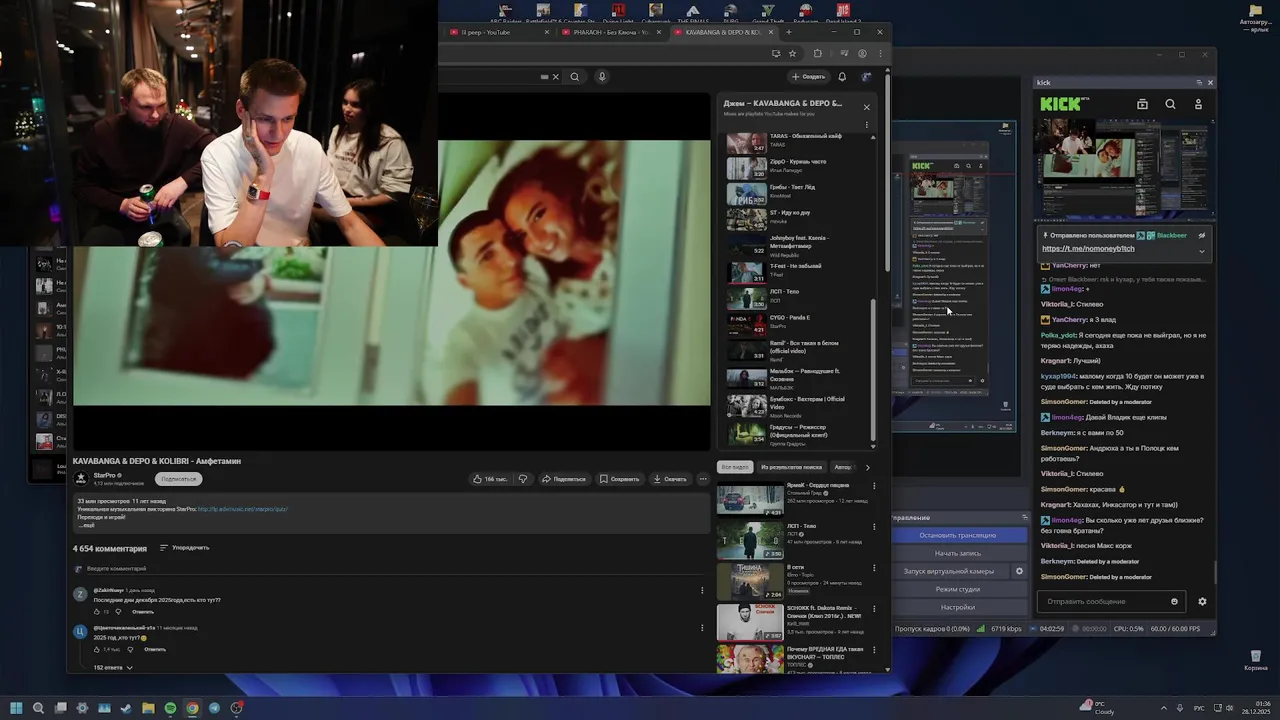Show more filter chips with arrow

867,467
